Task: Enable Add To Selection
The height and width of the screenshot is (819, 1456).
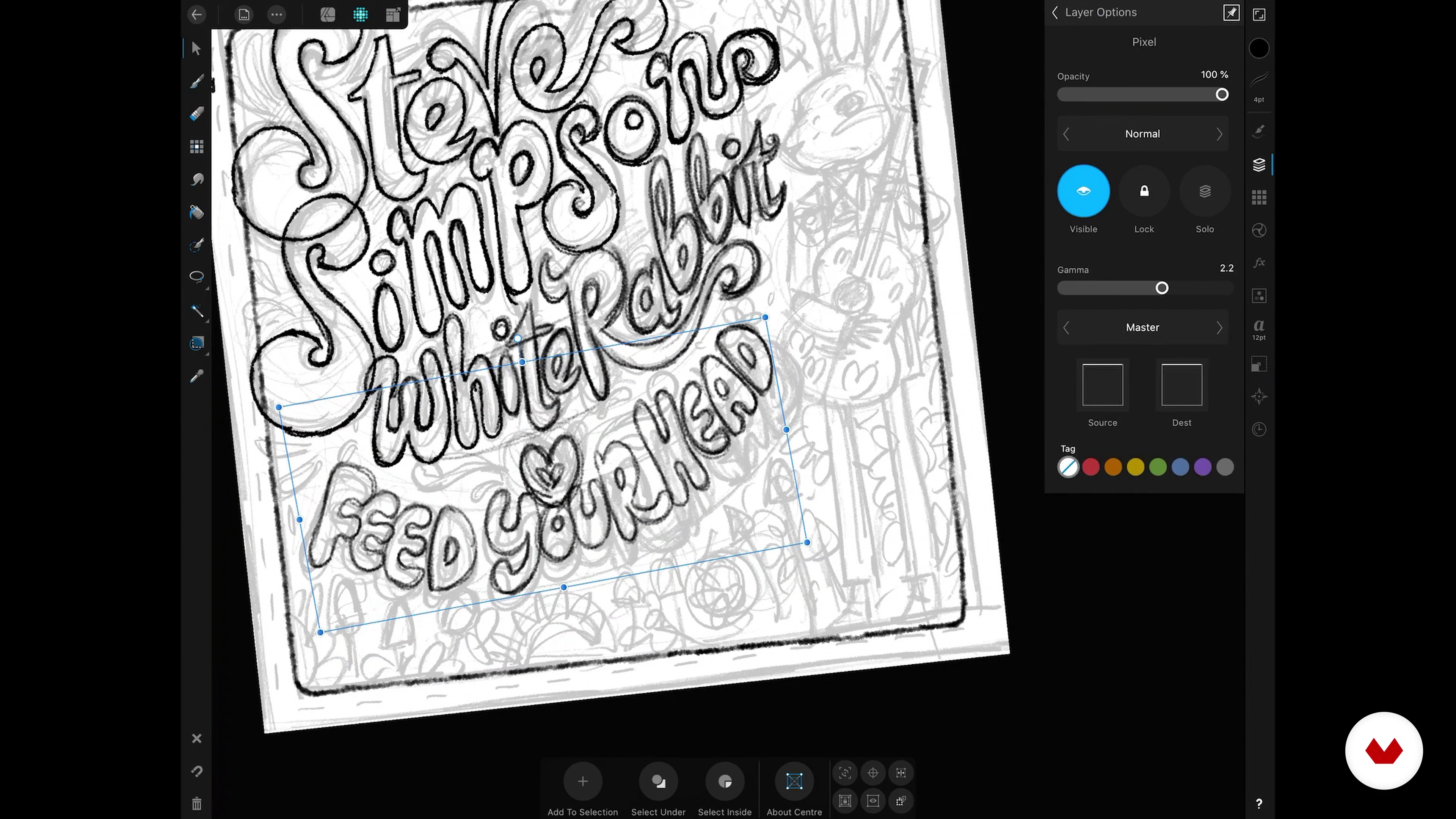Action: tap(583, 781)
